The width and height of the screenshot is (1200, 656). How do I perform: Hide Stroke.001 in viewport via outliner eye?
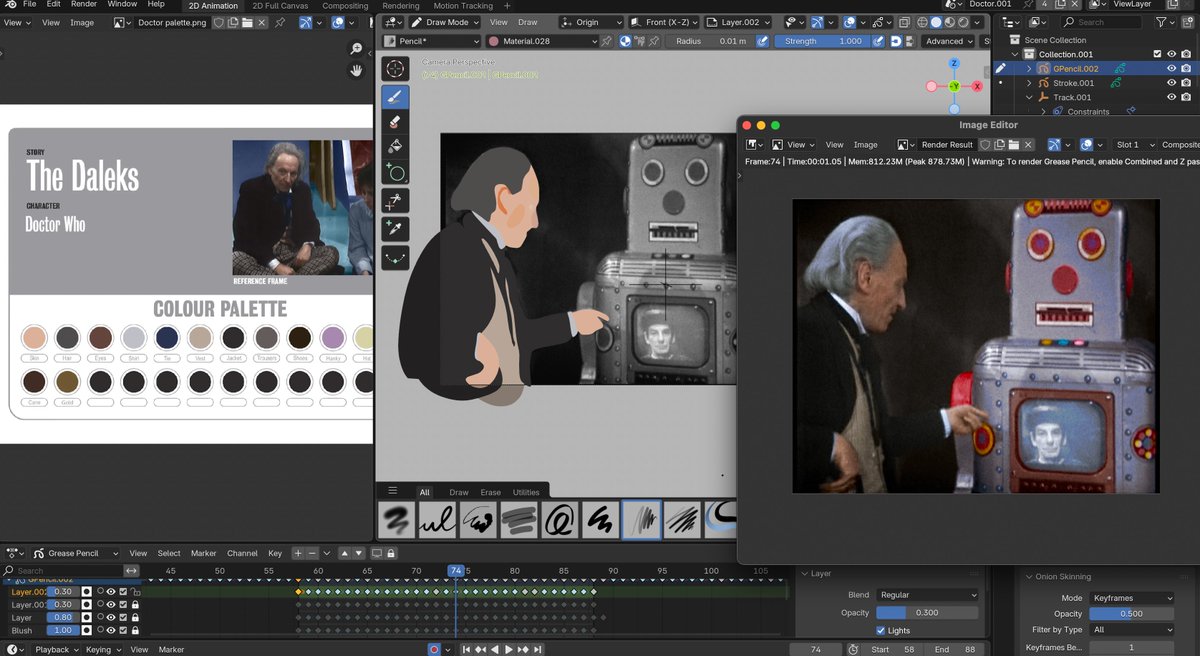[1171, 83]
